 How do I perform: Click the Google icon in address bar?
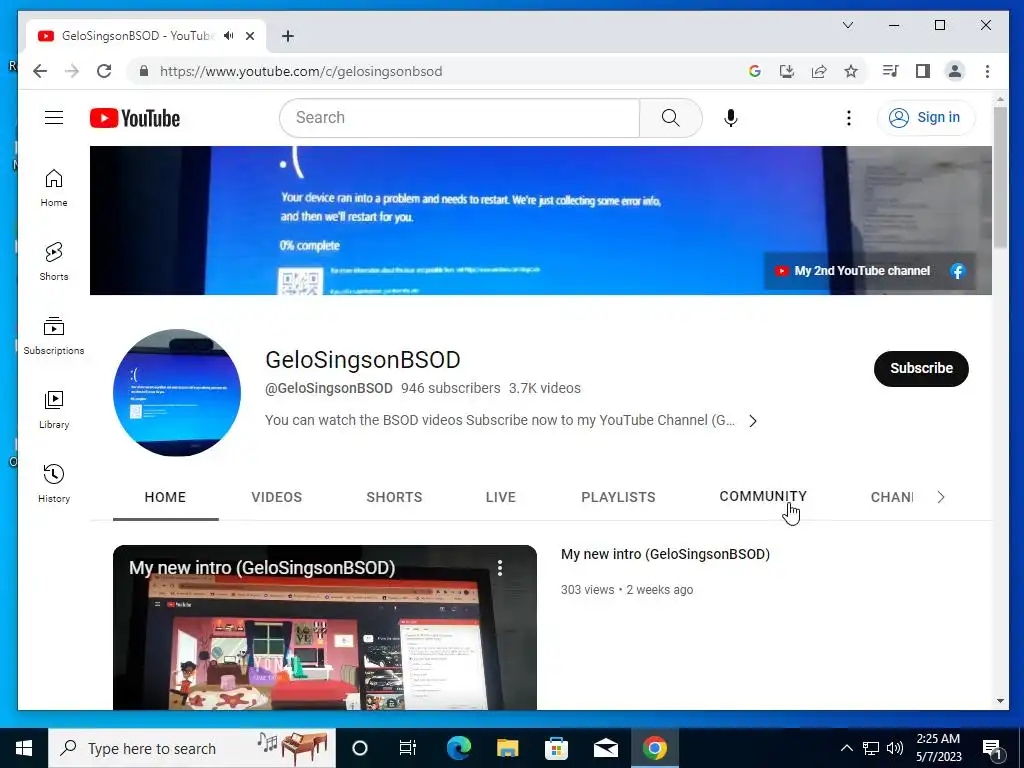754,71
